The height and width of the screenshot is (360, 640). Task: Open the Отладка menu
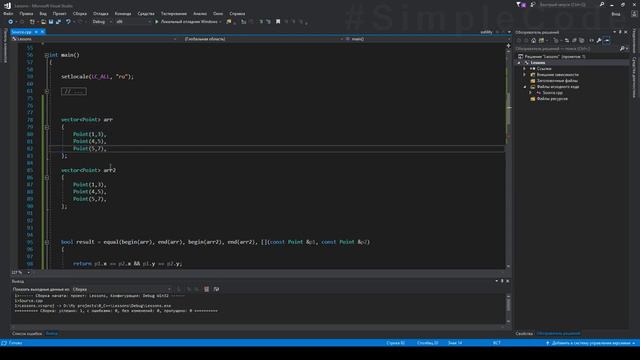click(100, 13)
